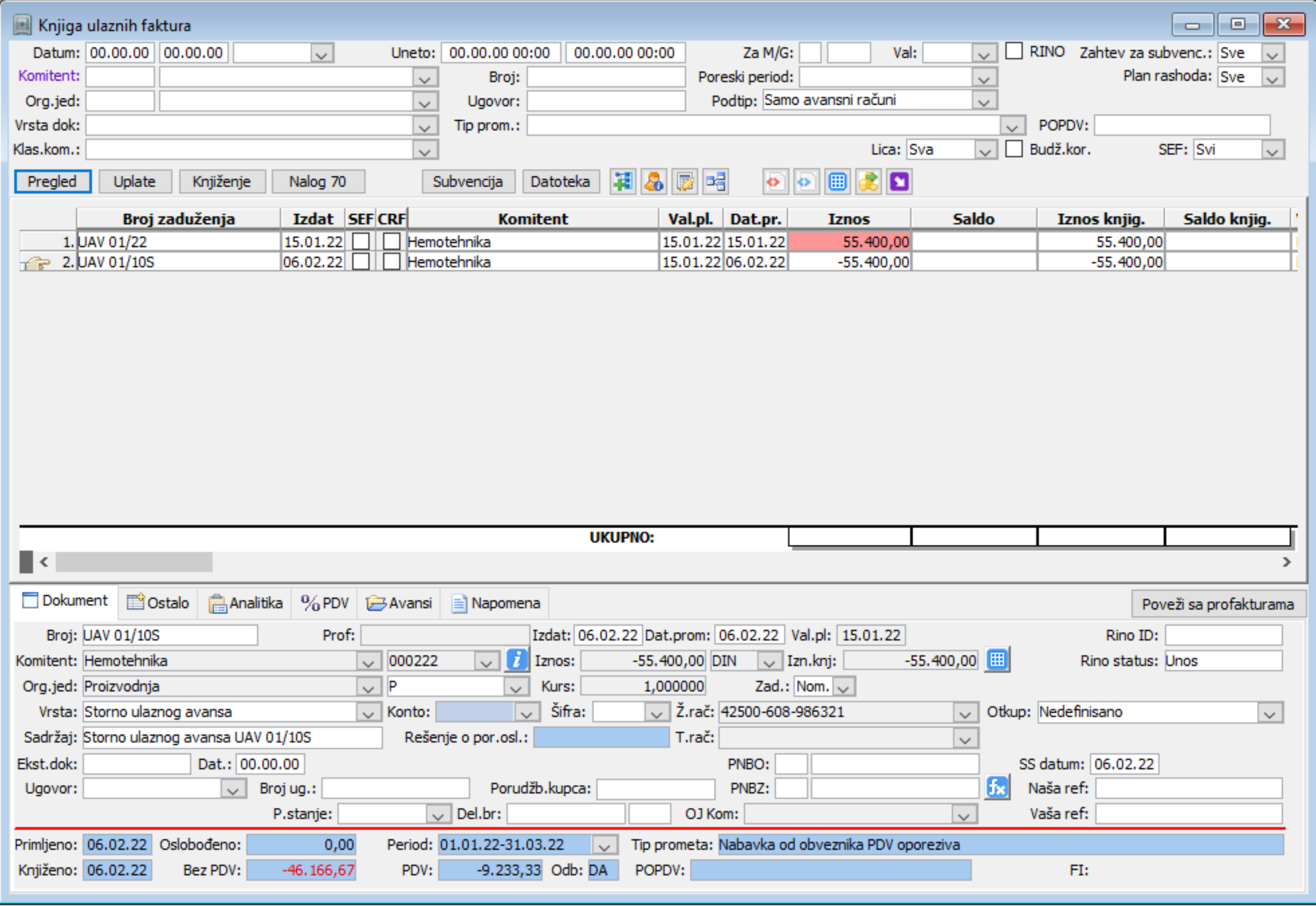Click the coins with green arrow icon
1316x906 pixels.
tap(869, 182)
